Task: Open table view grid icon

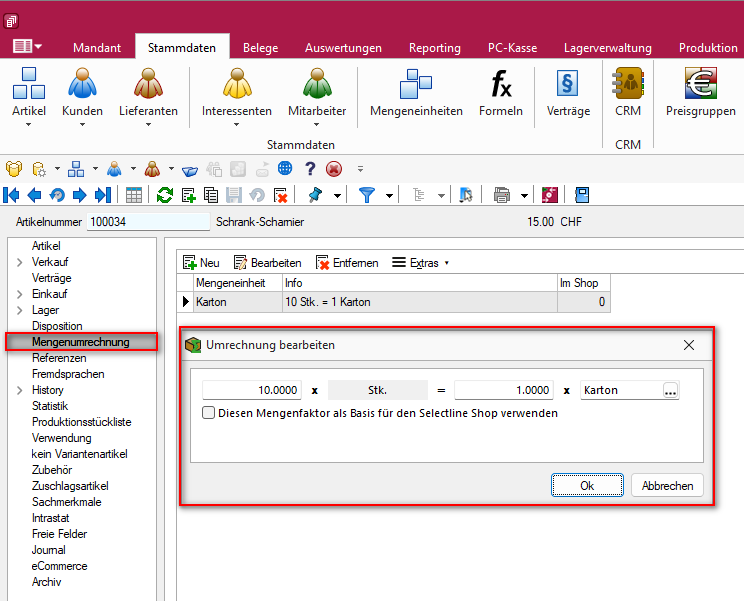Action: tap(134, 195)
